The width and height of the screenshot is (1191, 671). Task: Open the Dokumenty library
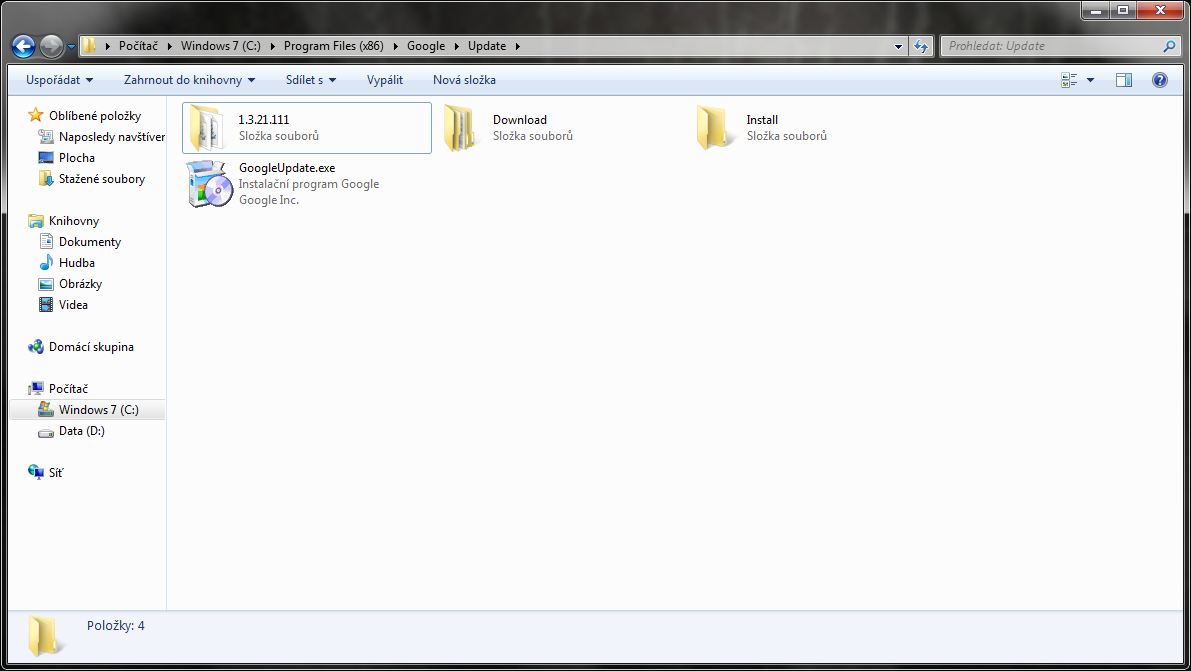(90, 242)
